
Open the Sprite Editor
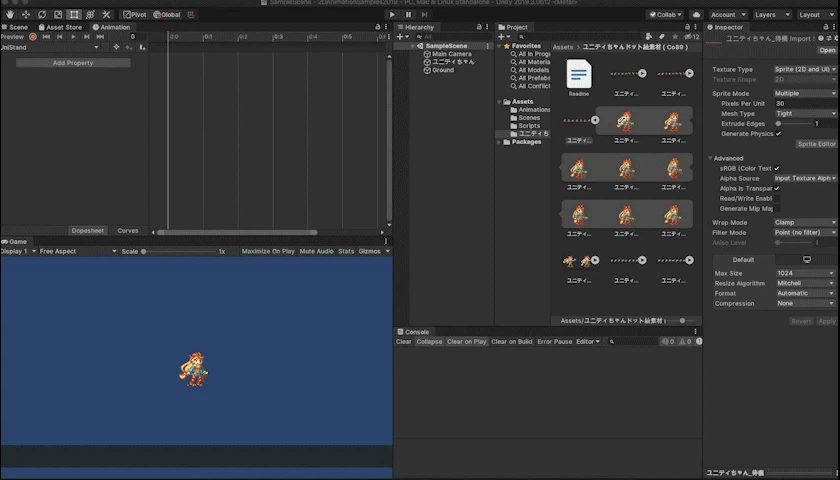pyautogui.click(x=816, y=144)
